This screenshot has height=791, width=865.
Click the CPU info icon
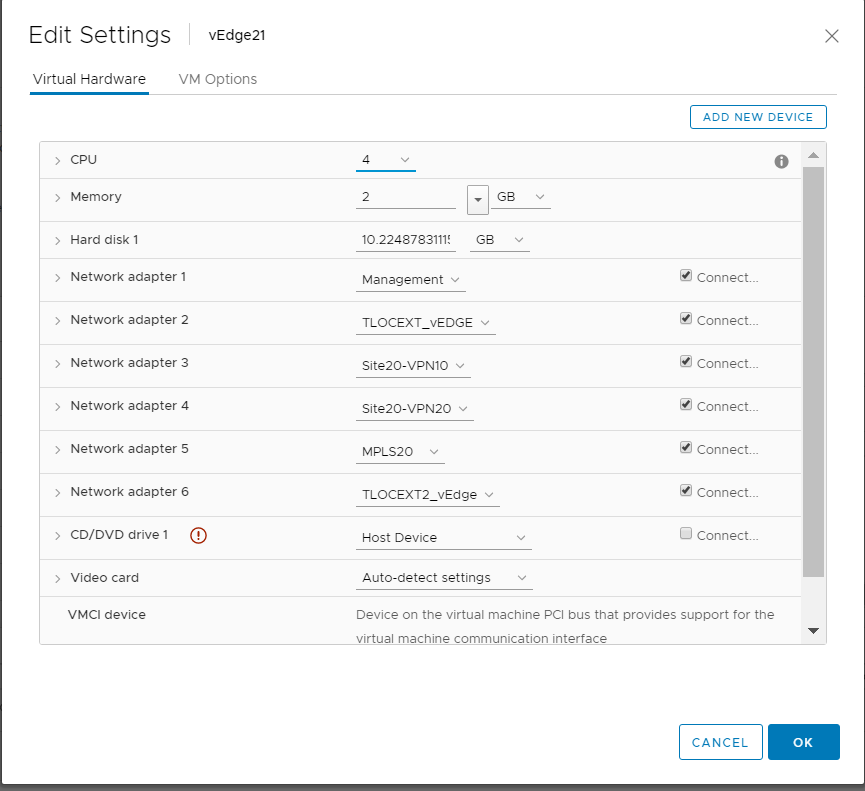coord(781,162)
